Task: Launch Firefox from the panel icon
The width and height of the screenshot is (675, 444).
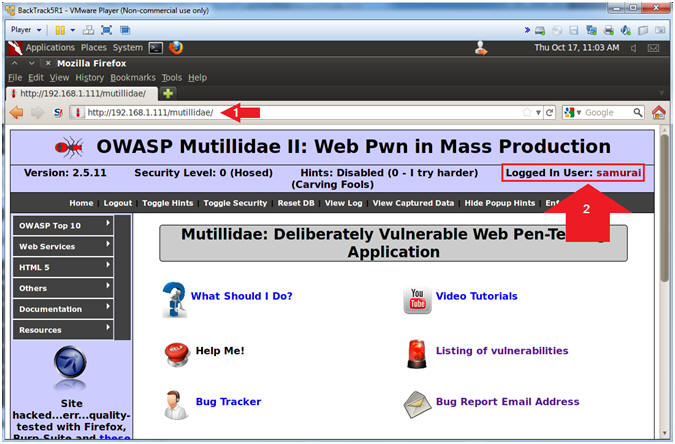Action: tap(176, 47)
